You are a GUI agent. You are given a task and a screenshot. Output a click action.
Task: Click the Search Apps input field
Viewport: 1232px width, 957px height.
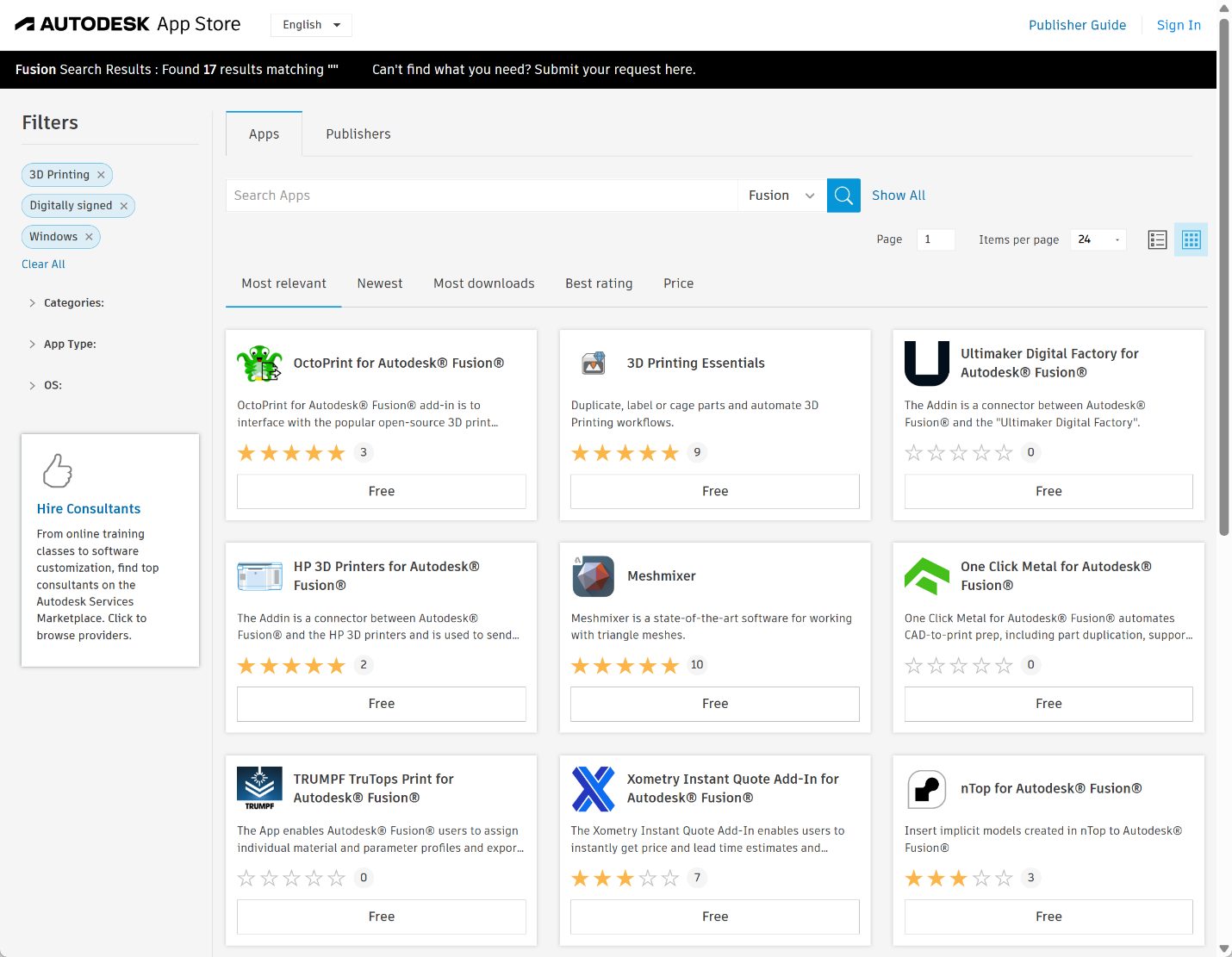tap(481, 196)
